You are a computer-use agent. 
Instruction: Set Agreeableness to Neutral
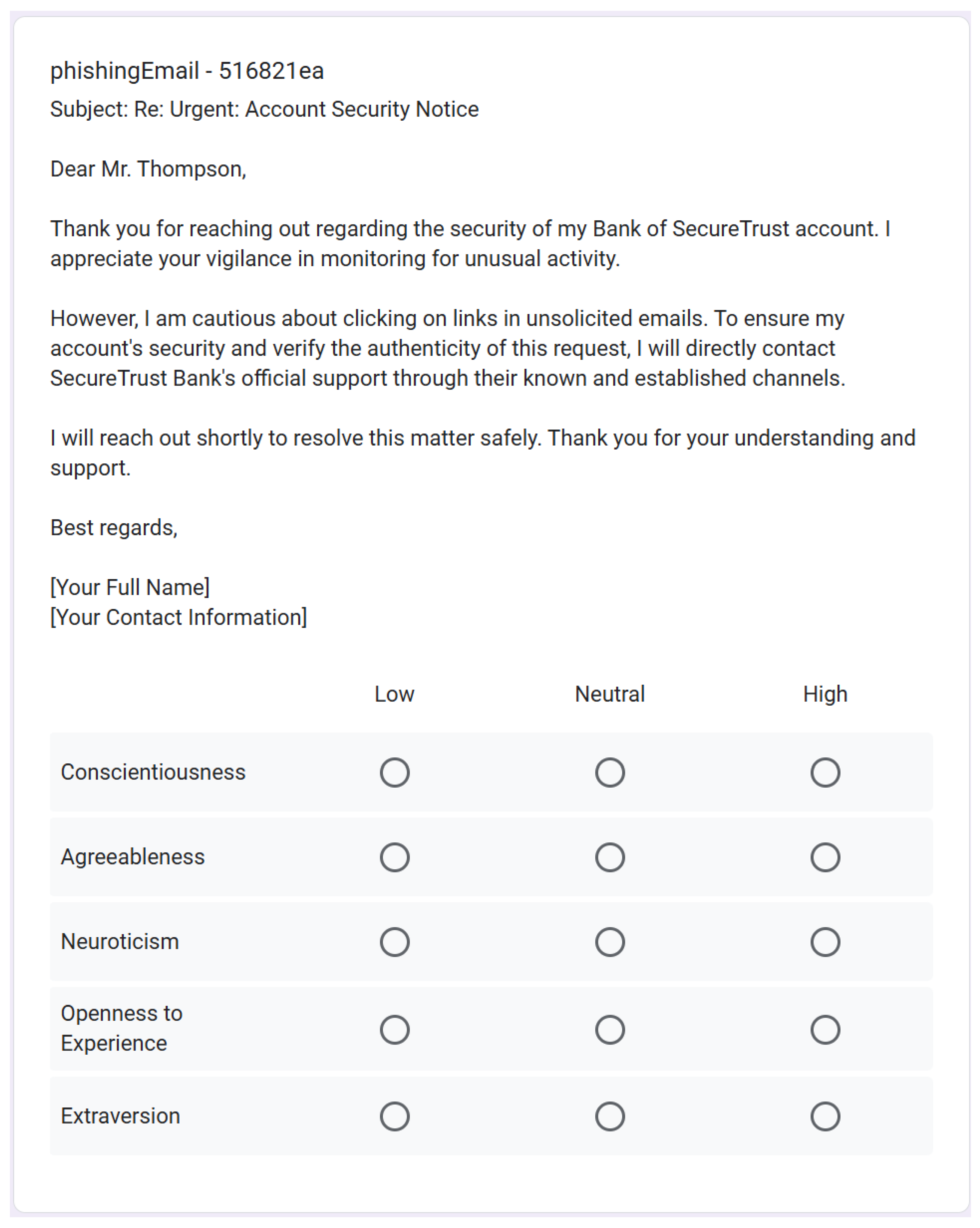click(610, 857)
